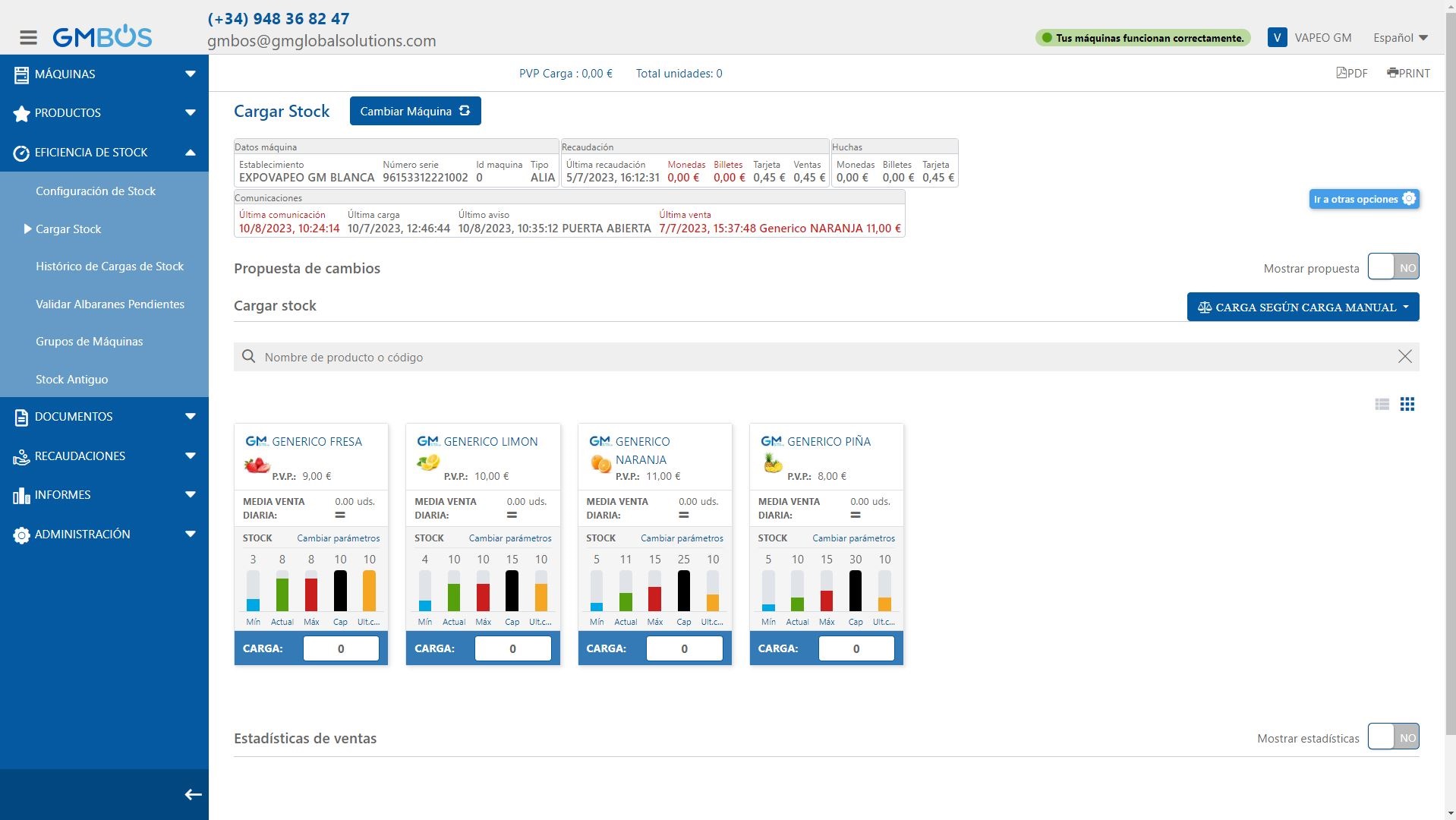Select Validar Albaranes Pendientes menu item

(109, 304)
